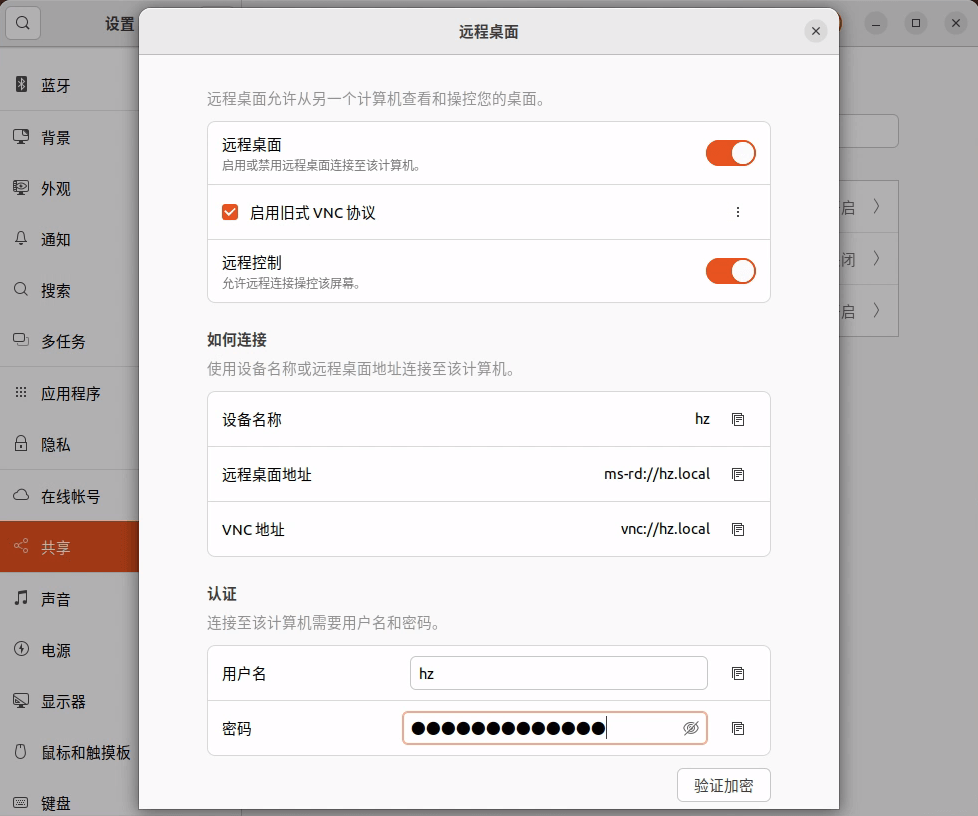This screenshot has width=978, height=816.
Task: Click the 声音 sound icon
Action: (x=21, y=598)
